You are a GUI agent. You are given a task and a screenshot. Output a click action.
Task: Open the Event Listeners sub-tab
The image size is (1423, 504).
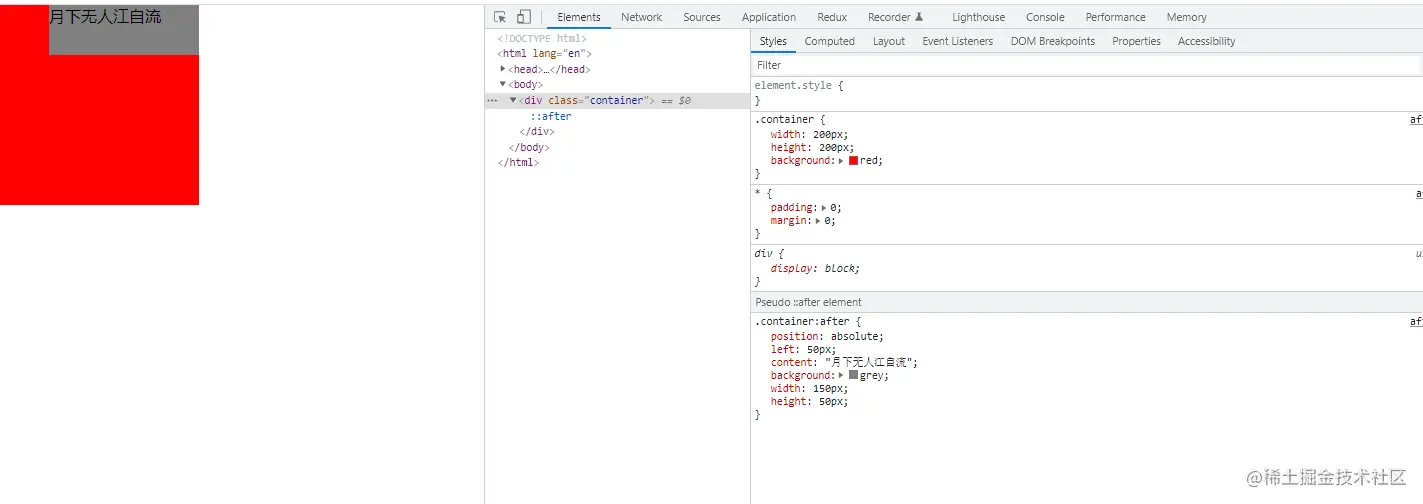click(x=958, y=41)
